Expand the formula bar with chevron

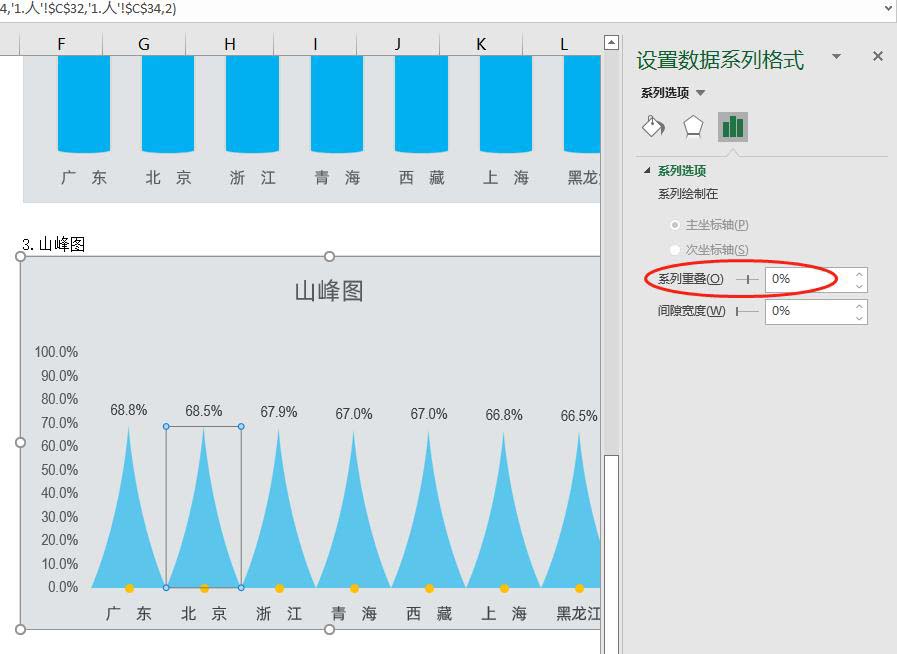coord(887,8)
